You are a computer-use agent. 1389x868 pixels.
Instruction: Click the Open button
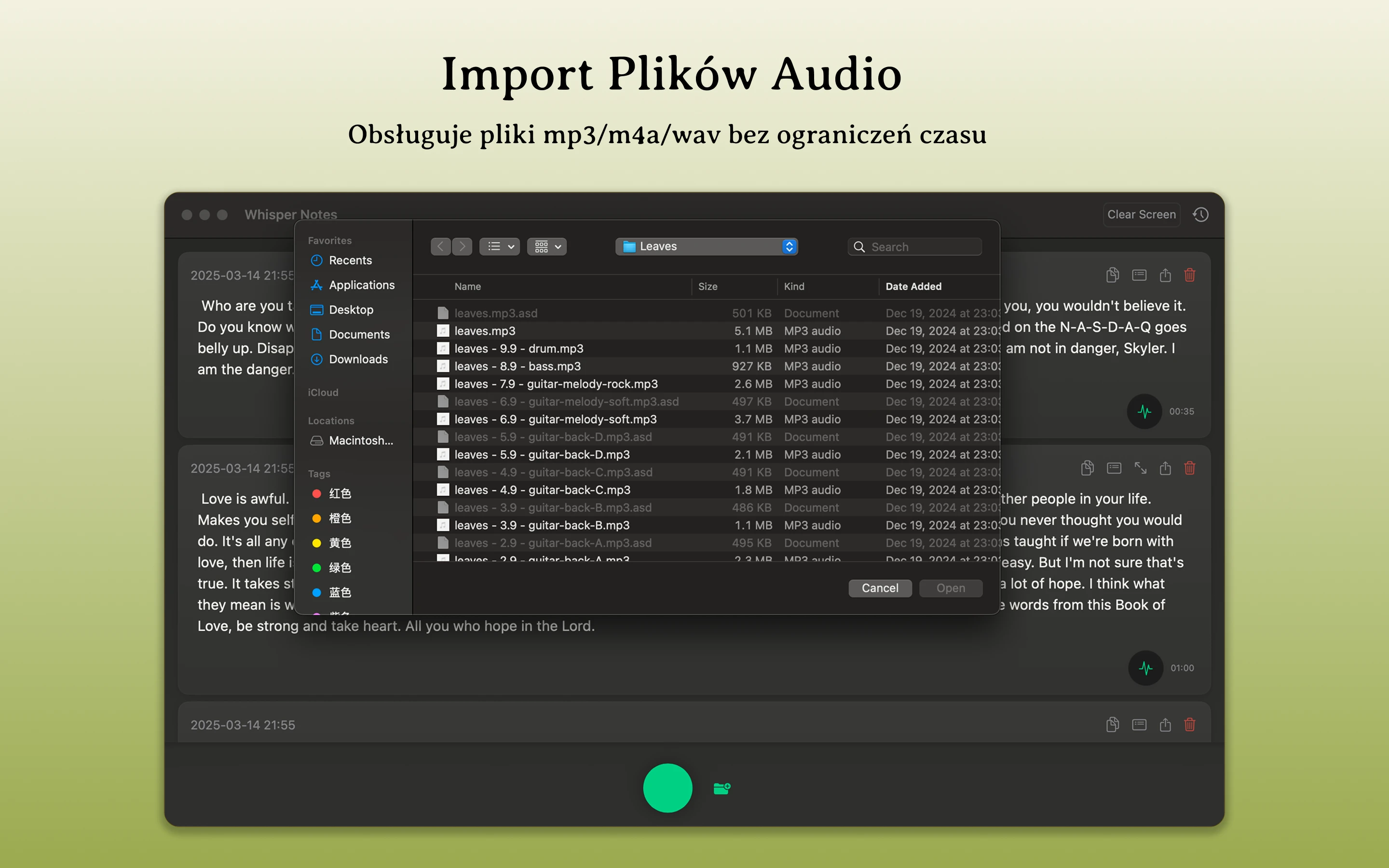coord(951,588)
